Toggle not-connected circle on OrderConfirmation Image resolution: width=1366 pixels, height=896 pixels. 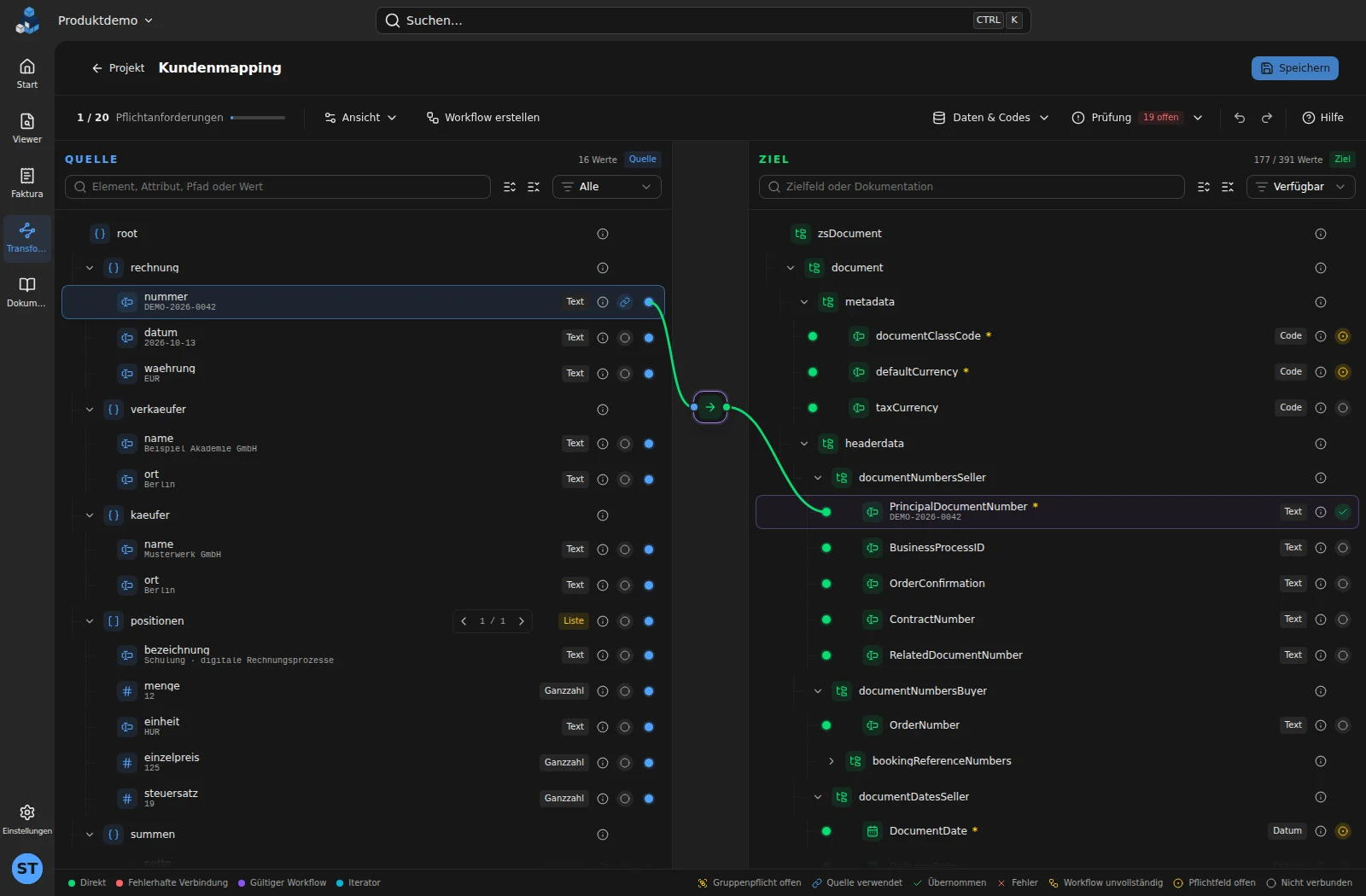tap(1343, 584)
